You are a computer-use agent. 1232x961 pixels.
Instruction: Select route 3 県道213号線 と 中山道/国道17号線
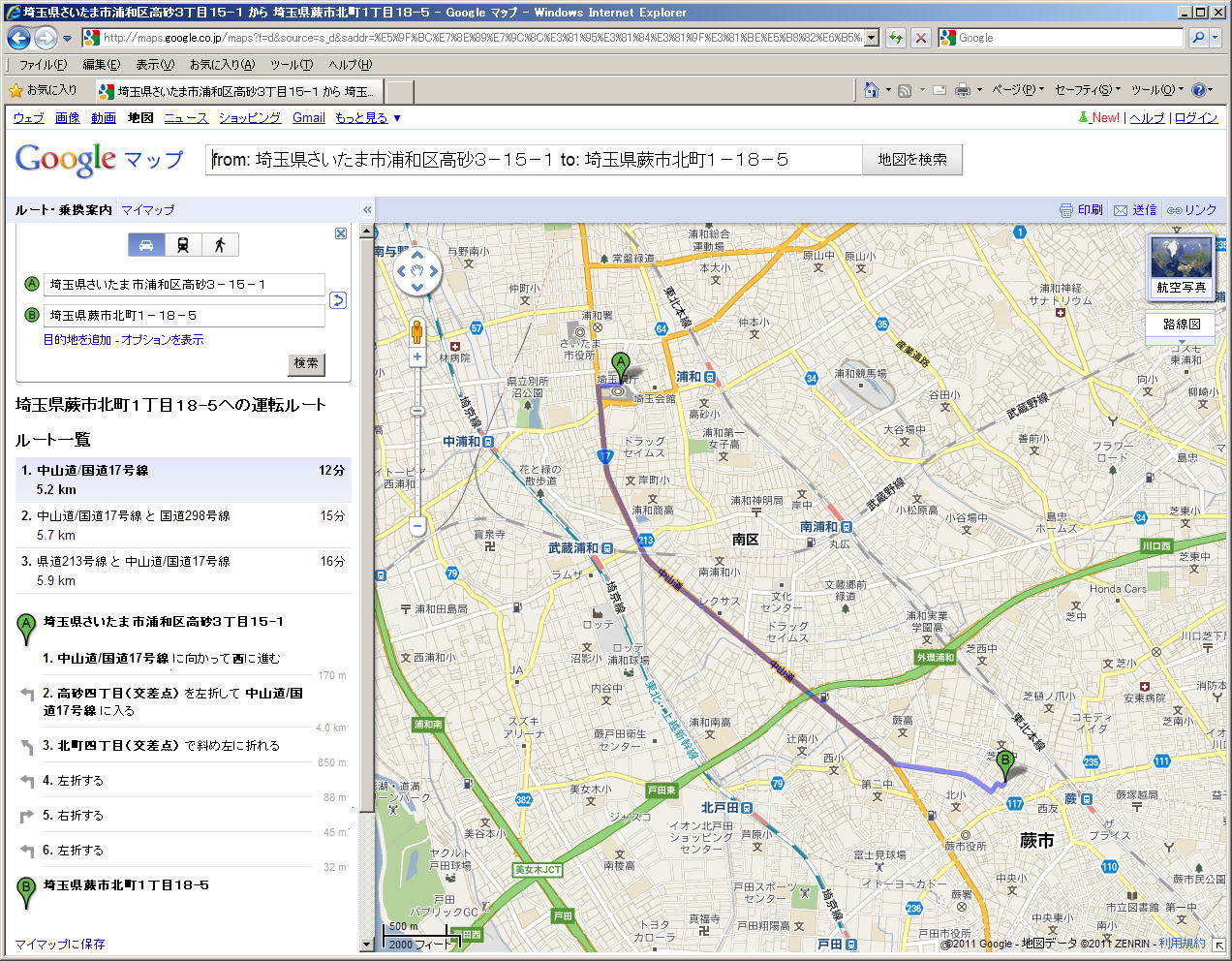point(183,572)
